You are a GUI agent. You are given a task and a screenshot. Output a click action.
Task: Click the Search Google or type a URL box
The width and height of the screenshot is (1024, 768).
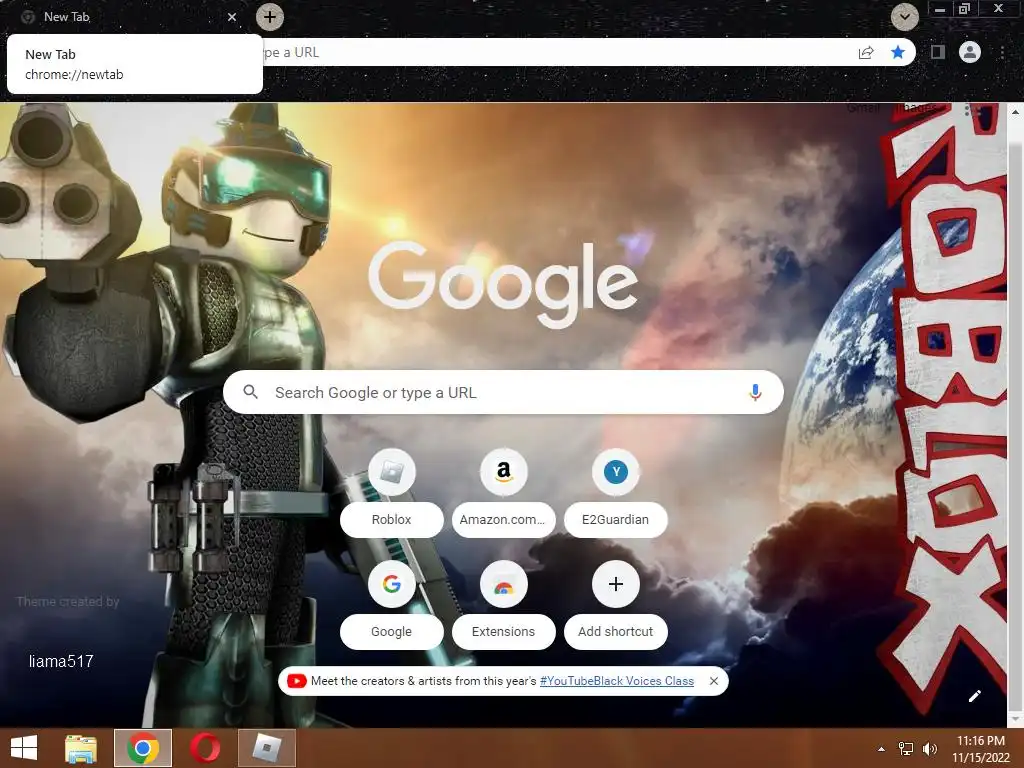pos(503,392)
